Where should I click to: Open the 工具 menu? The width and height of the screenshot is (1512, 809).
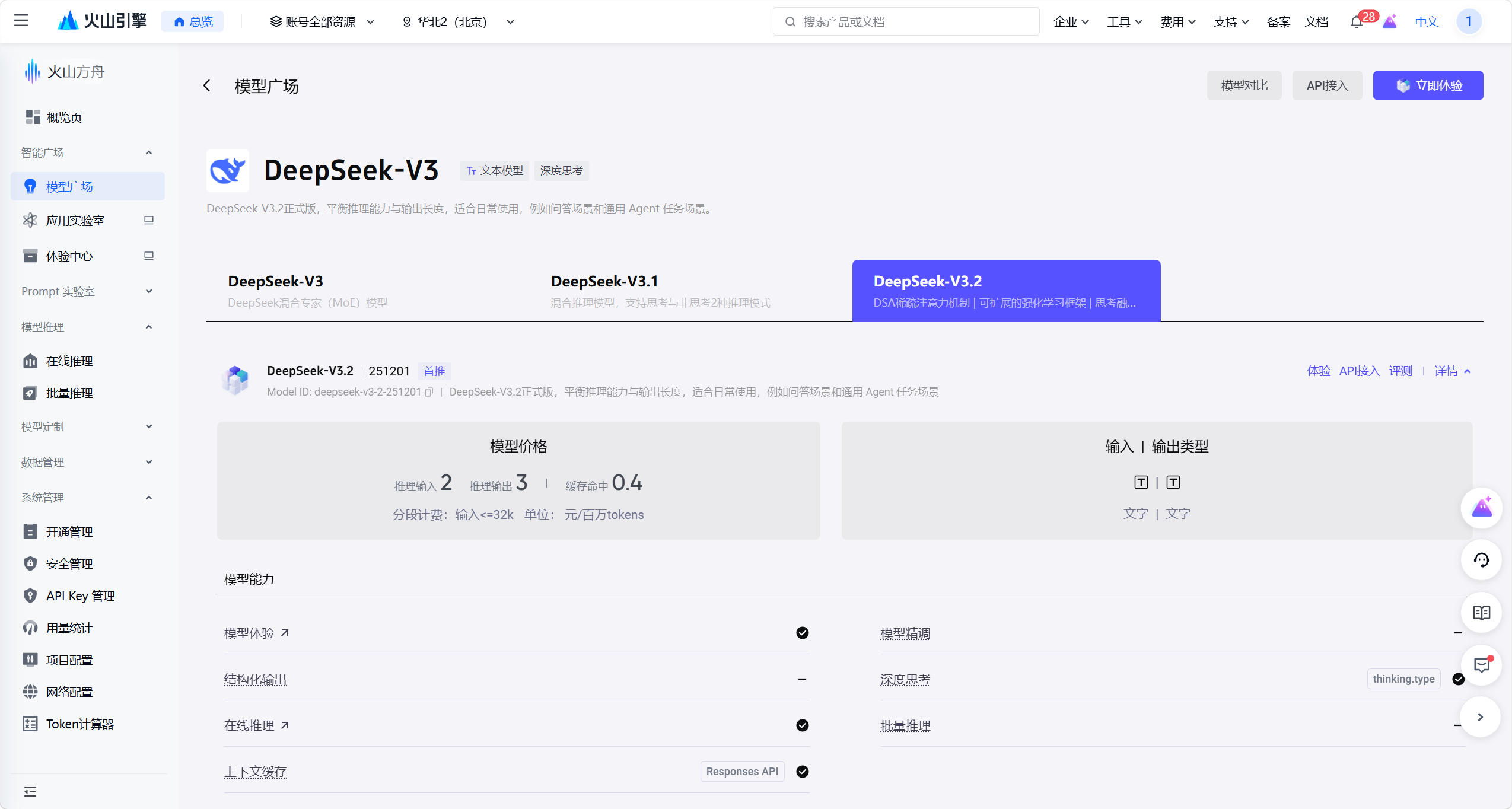coord(1124,22)
